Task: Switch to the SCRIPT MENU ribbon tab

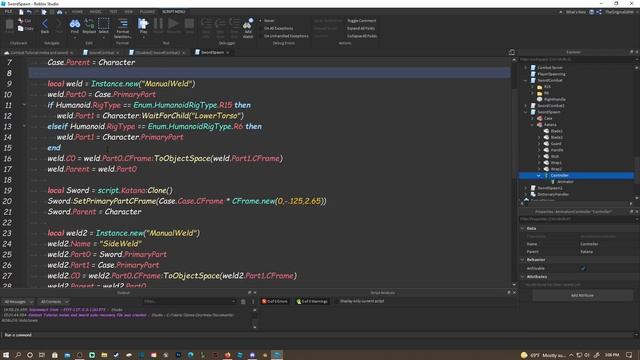Action: point(174,12)
